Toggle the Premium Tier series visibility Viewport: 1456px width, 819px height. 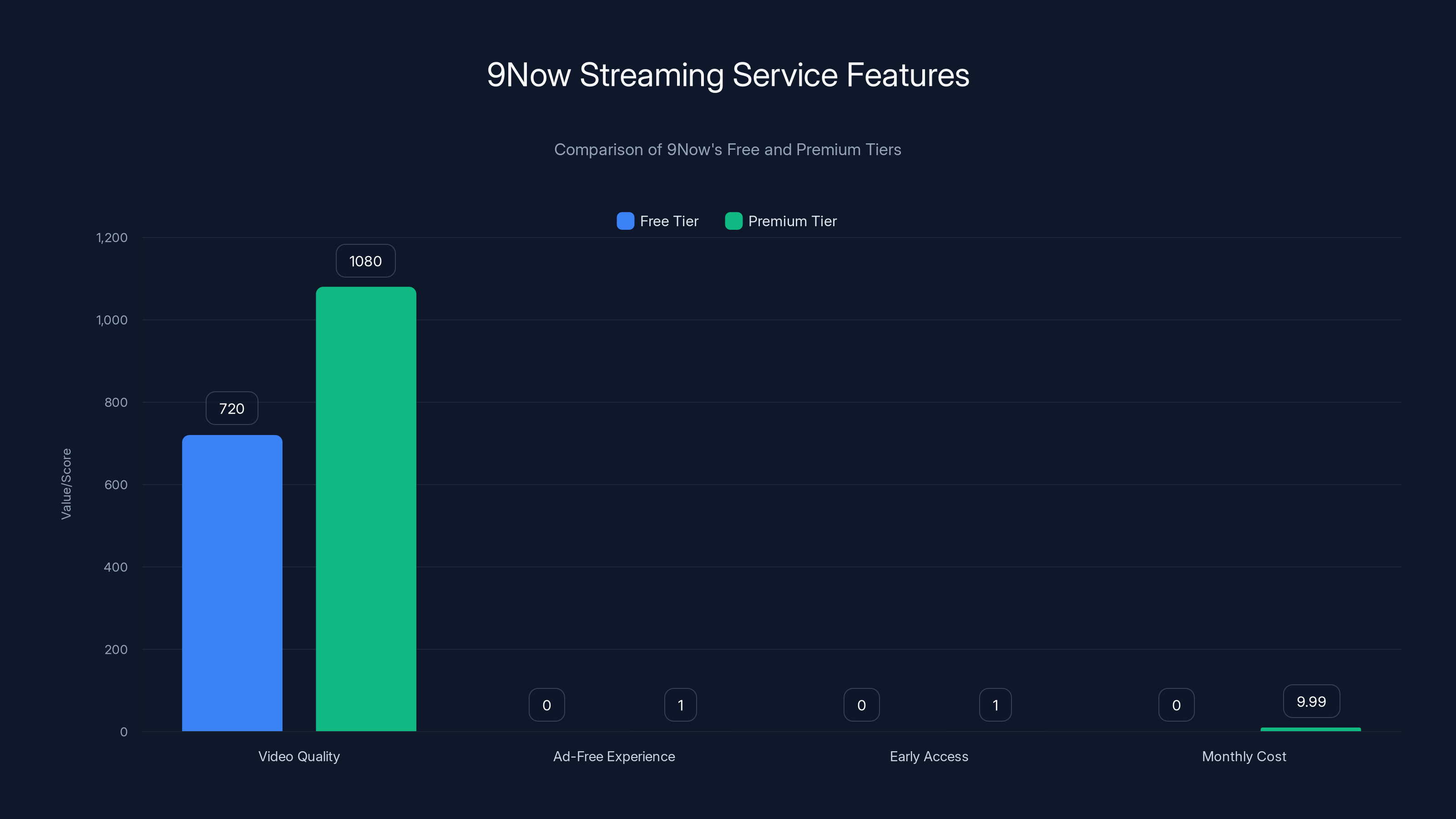tap(781, 221)
